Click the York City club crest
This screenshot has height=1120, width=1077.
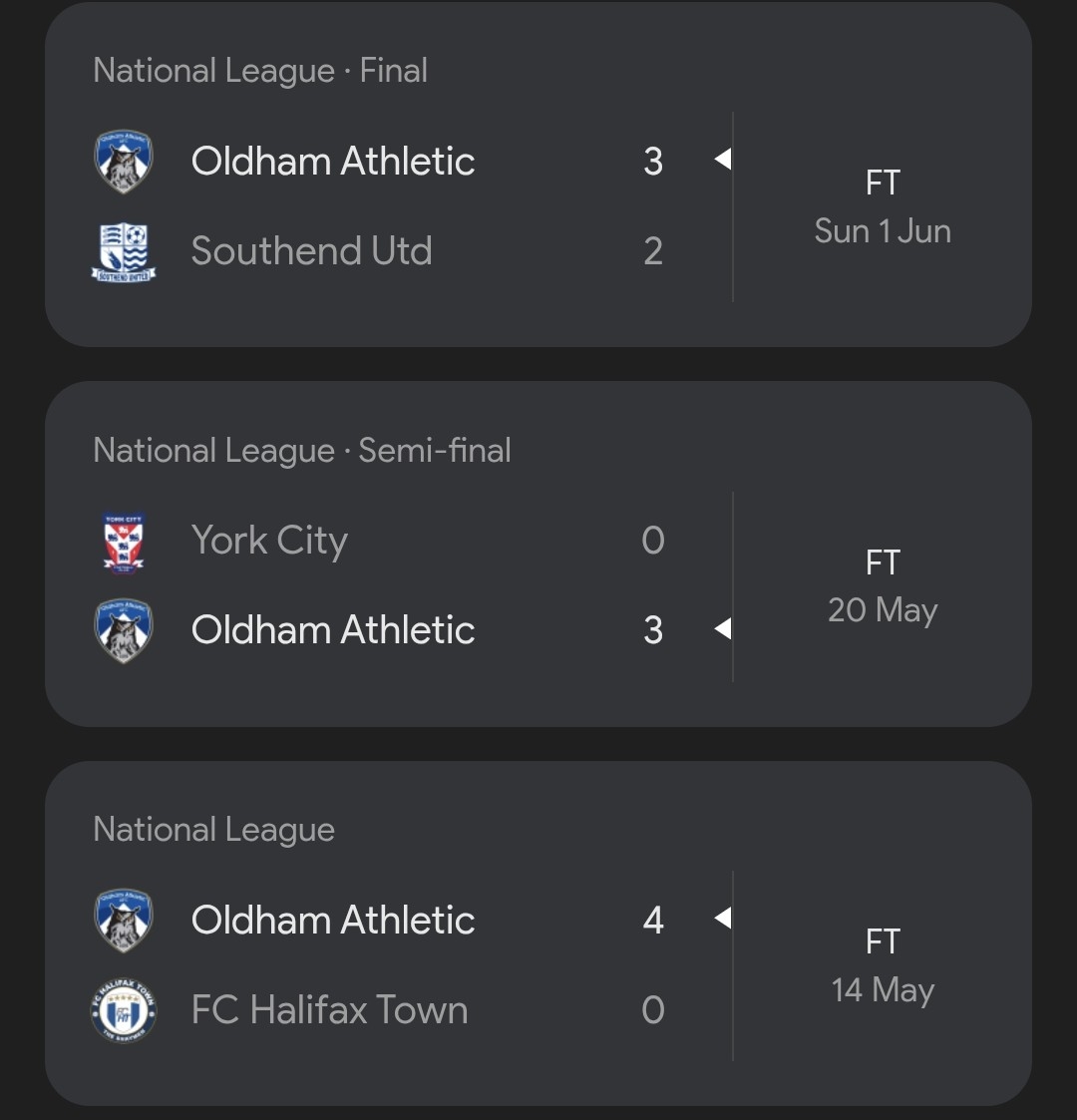124,542
